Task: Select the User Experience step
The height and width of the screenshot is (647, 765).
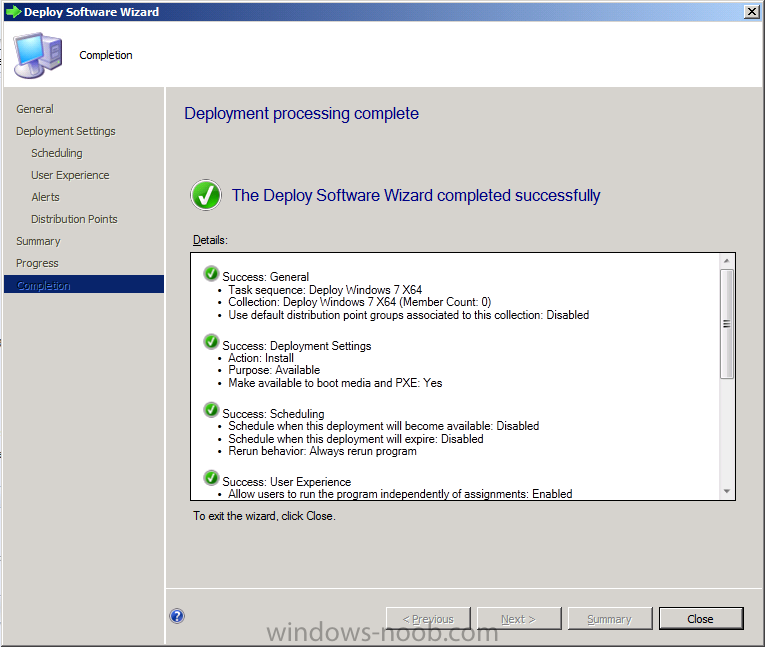Action: [70, 175]
